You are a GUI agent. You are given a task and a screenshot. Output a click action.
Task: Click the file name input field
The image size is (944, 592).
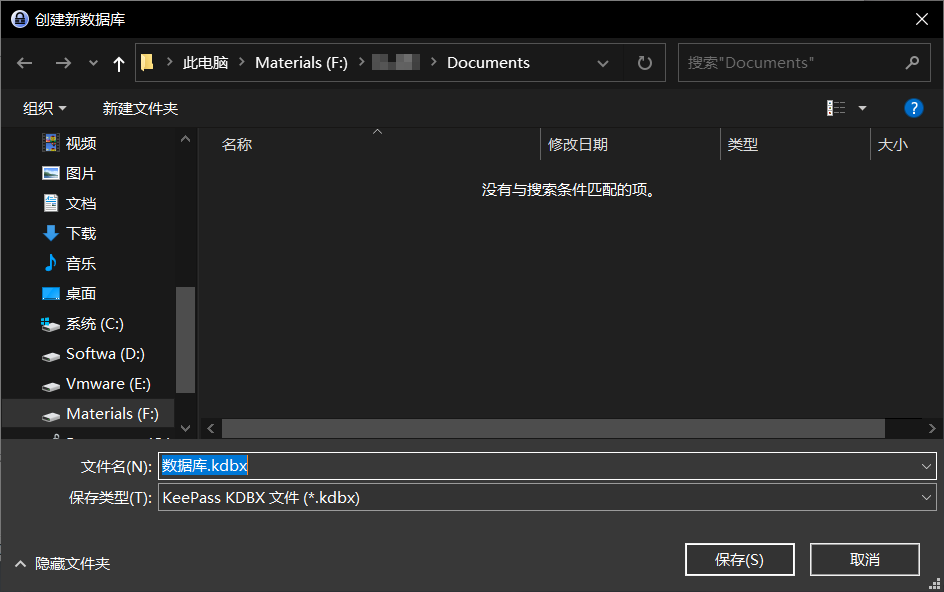click(540, 466)
